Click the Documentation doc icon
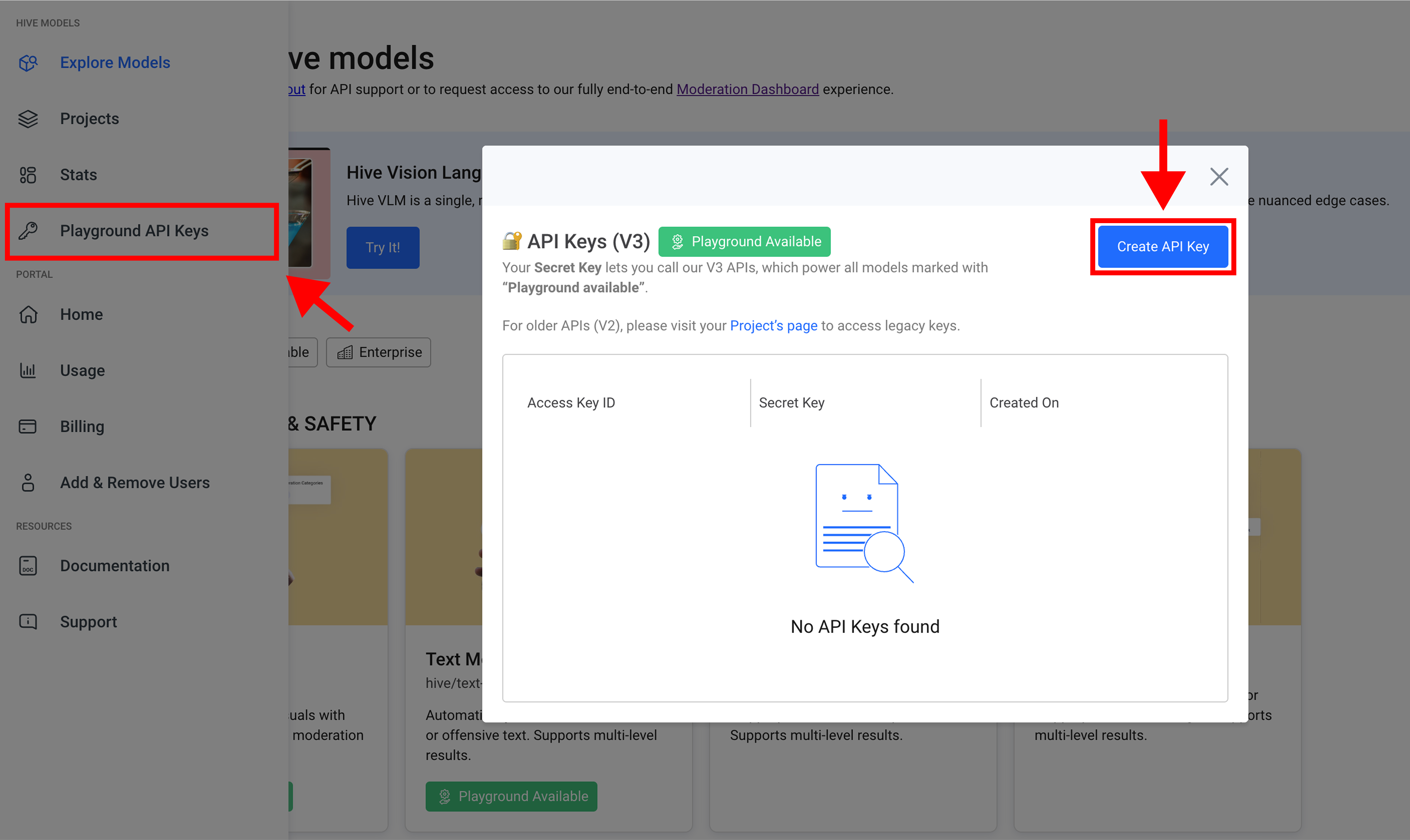The height and width of the screenshot is (840, 1410). (28, 566)
